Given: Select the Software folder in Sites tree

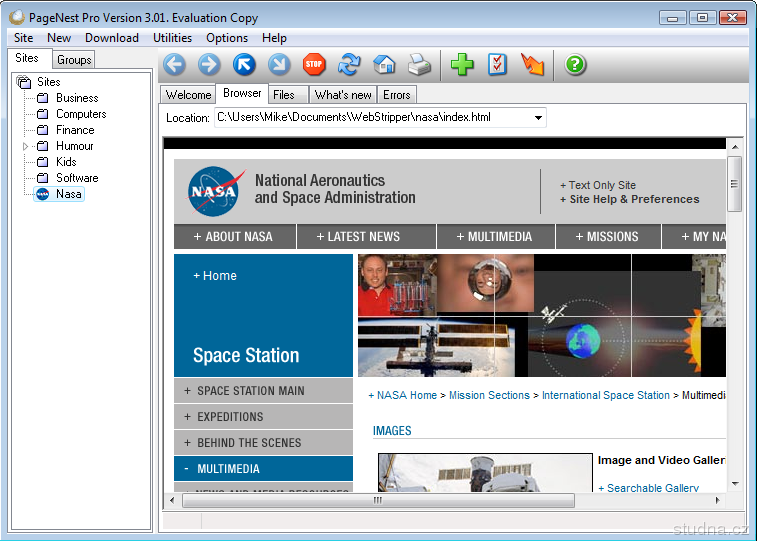Looking at the screenshot, I should 76,178.
